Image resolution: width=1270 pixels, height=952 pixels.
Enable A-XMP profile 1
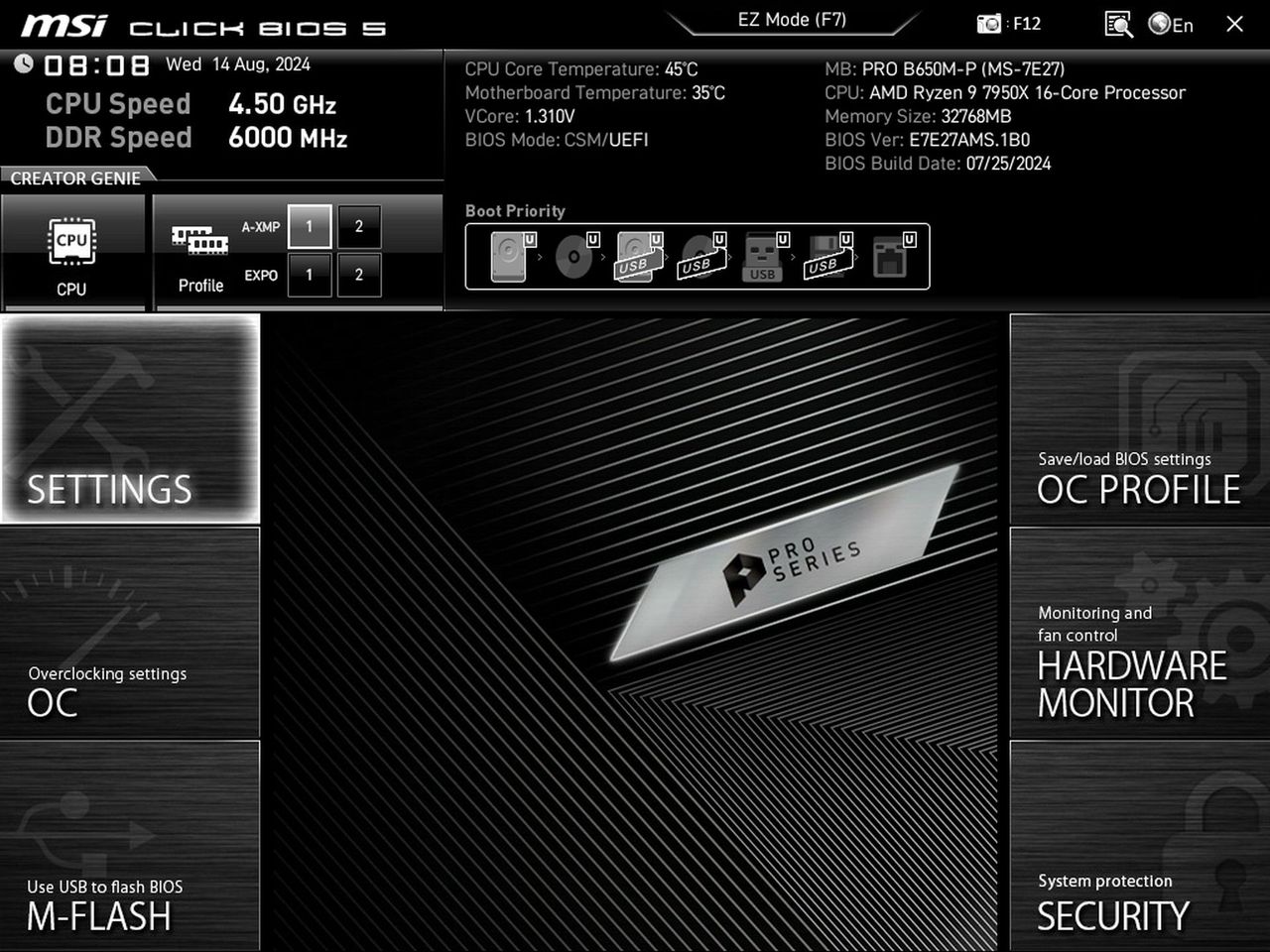(x=309, y=227)
